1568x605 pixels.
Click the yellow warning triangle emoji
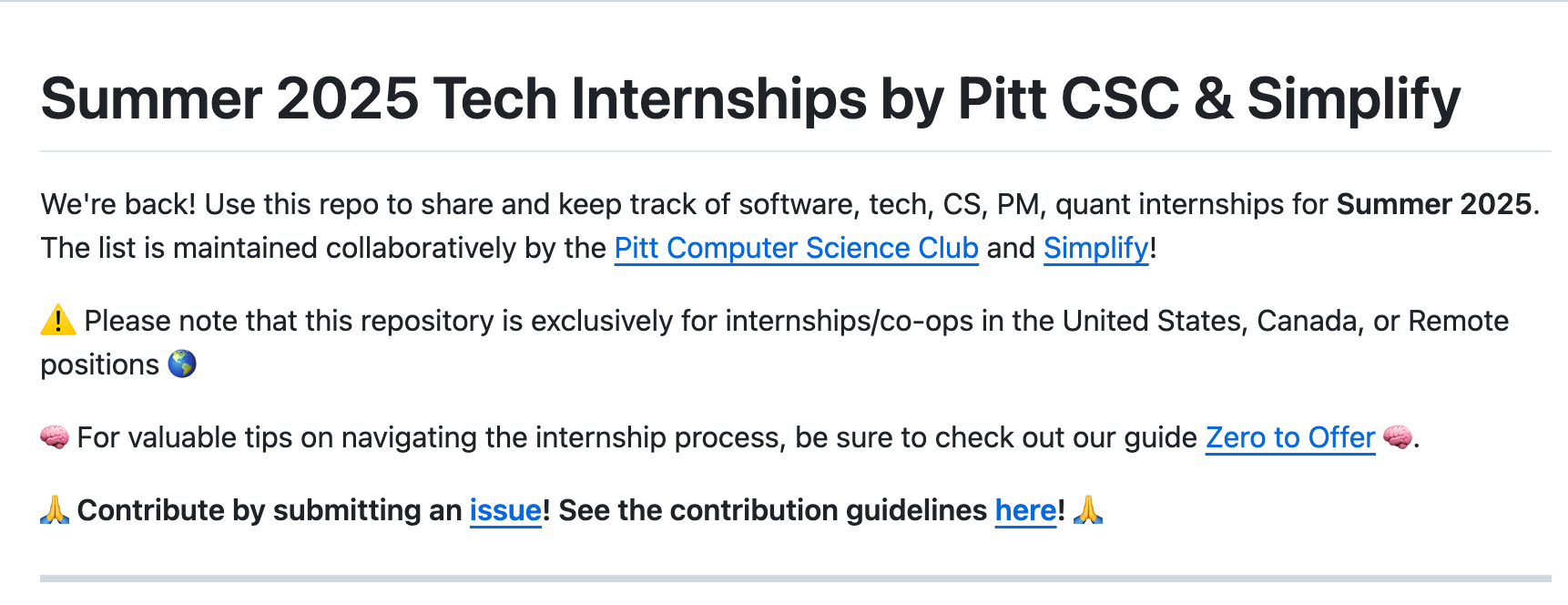(58, 321)
